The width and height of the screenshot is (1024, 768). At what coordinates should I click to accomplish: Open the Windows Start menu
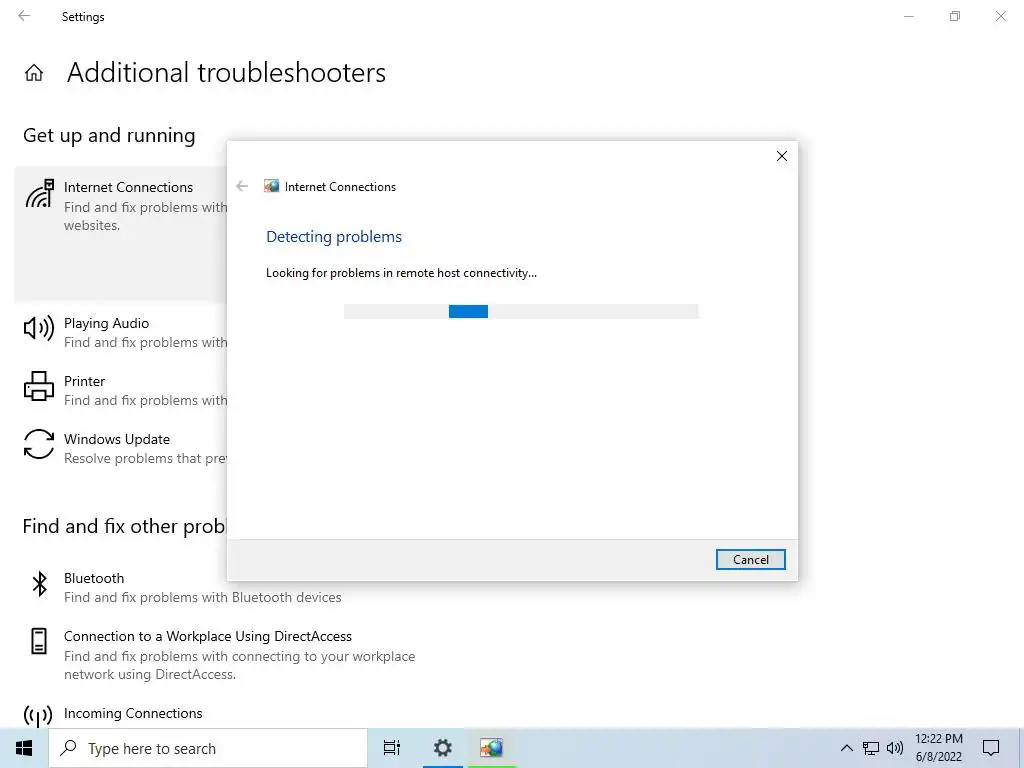pyautogui.click(x=24, y=748)
